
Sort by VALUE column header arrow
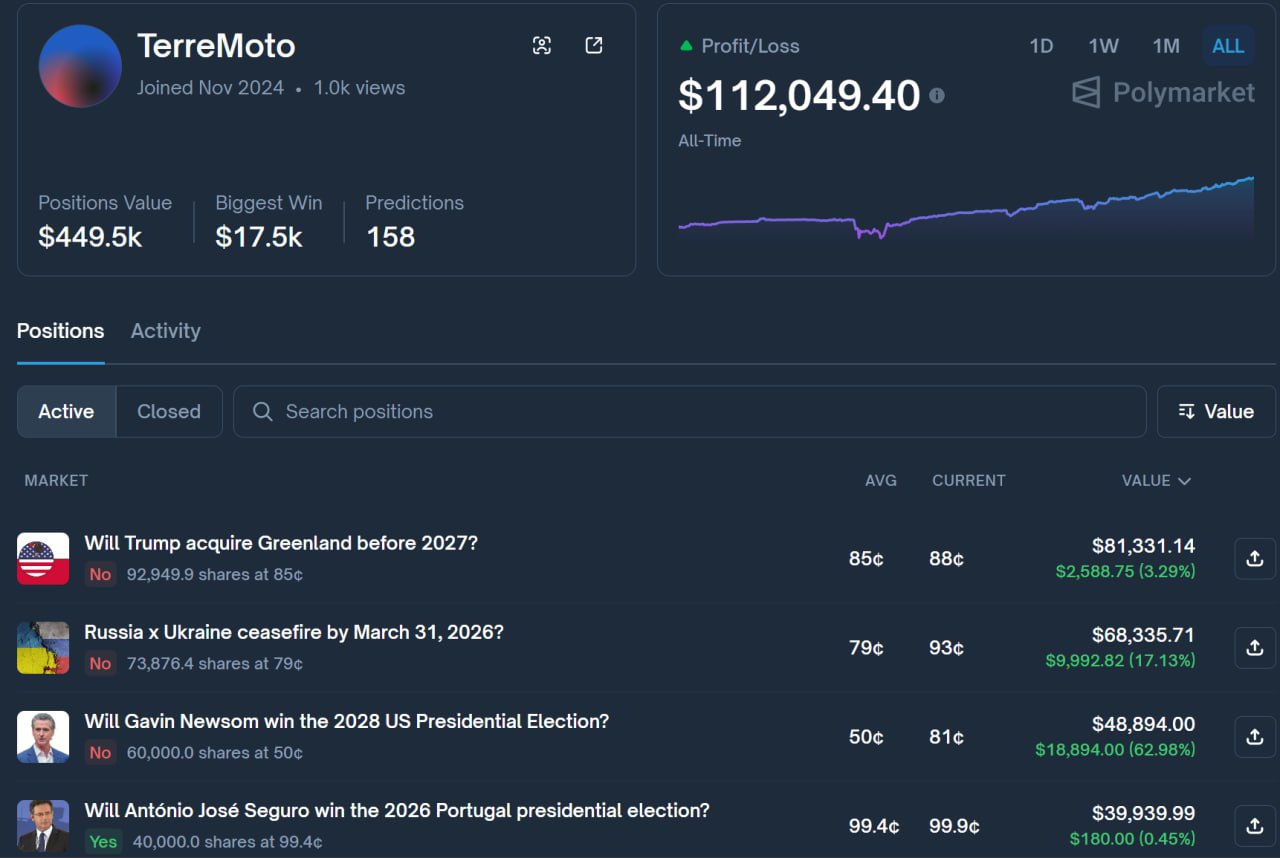[1184, 481]
